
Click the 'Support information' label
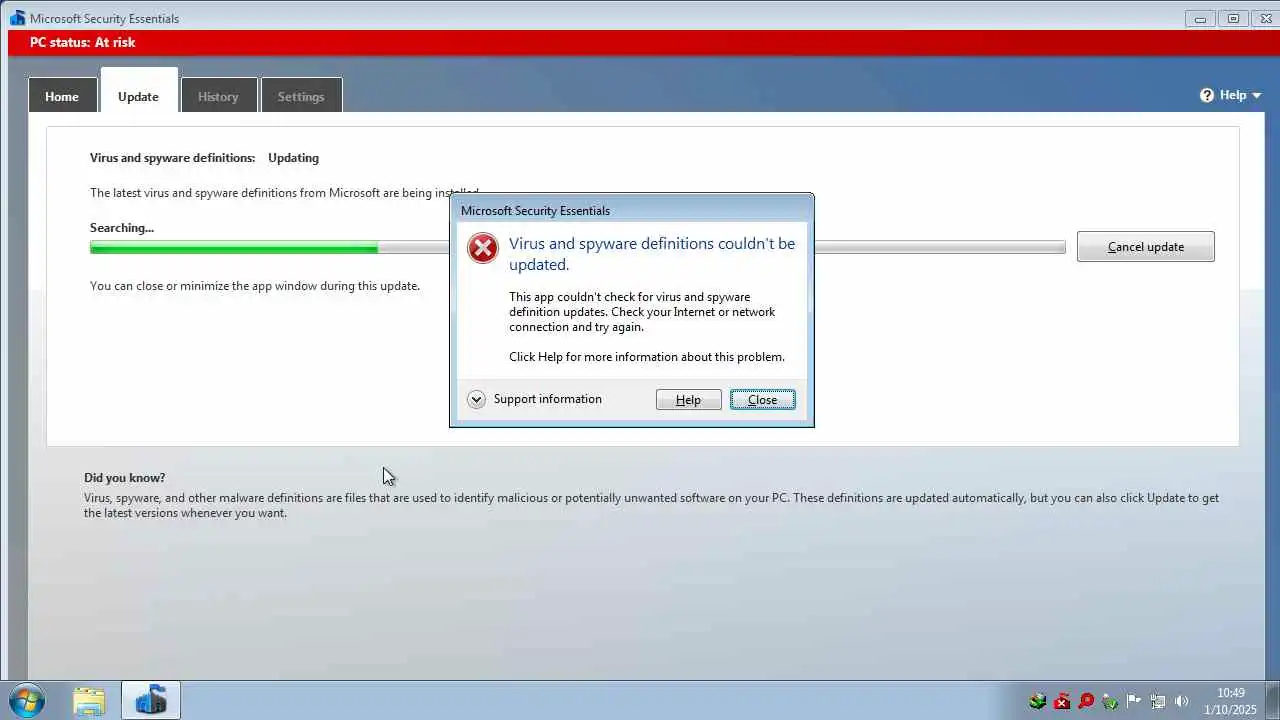[x=548, y=399]
